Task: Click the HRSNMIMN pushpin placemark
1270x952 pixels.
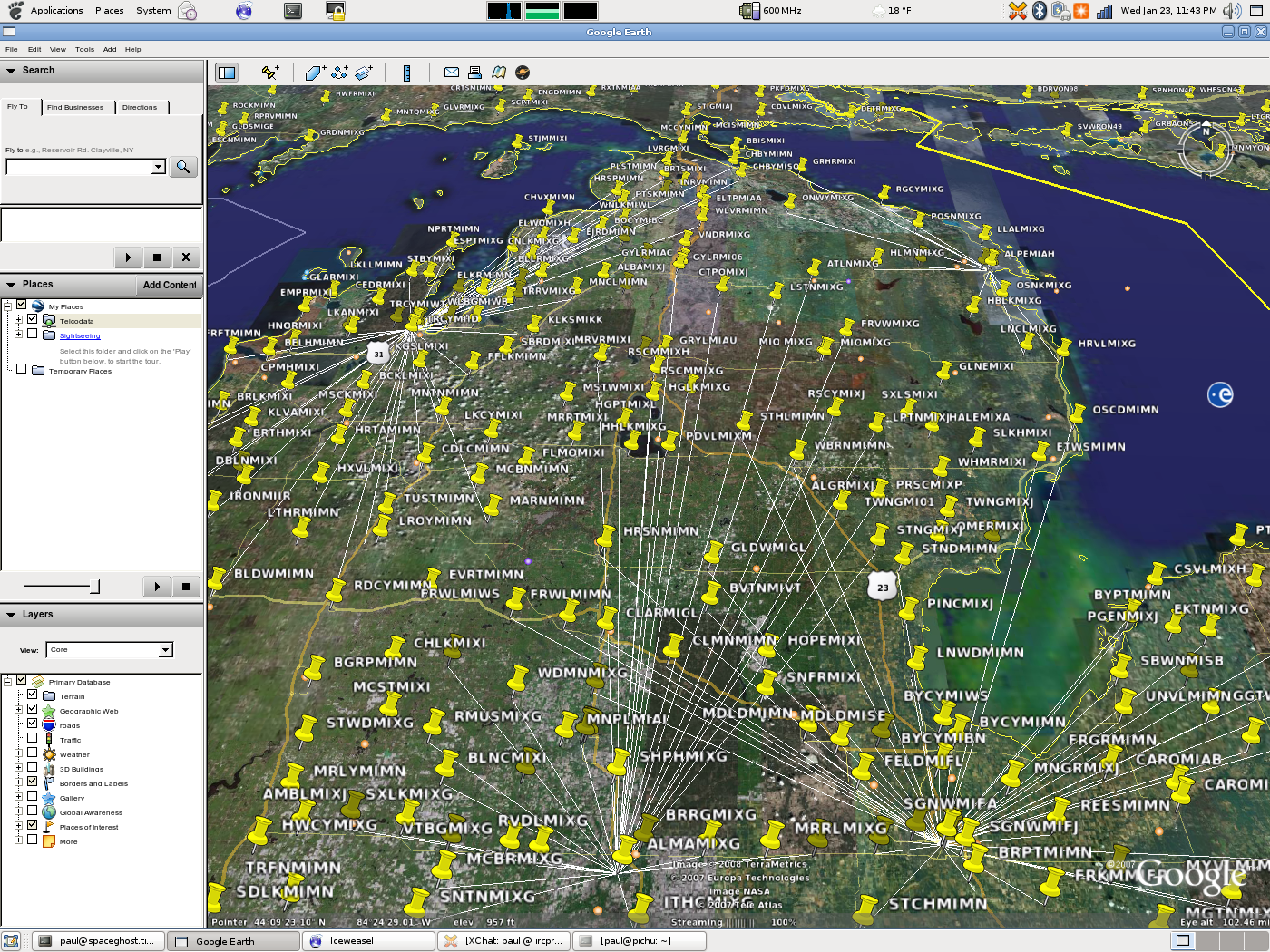Action: click(606, 536)
